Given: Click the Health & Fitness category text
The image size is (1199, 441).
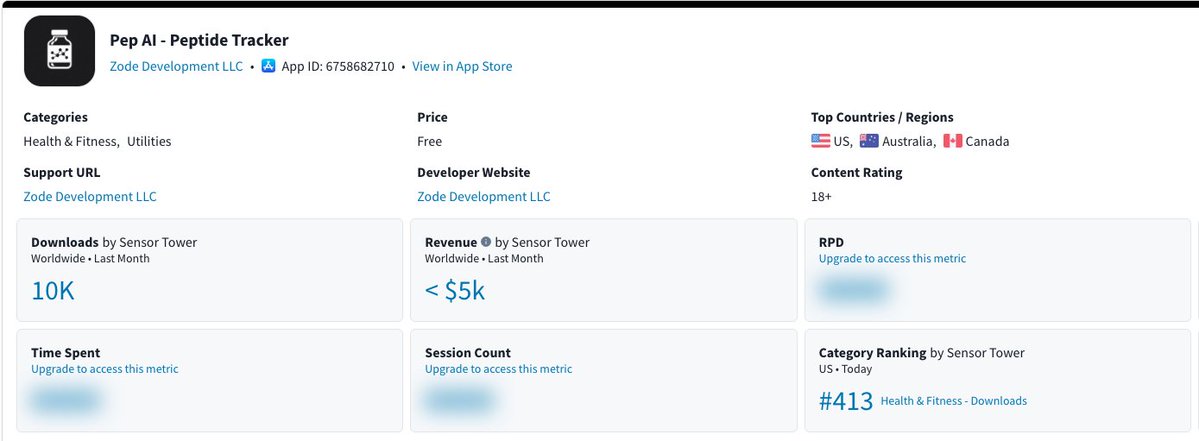Looking at the screenshot, I should point(71,141).
